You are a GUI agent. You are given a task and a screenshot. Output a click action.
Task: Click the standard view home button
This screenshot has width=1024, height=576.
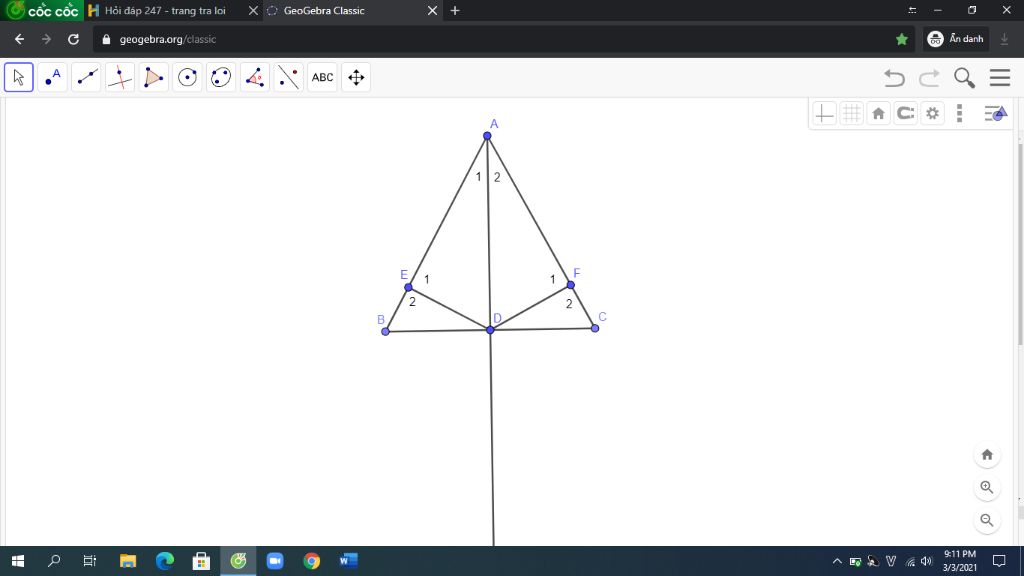[987, 455]
